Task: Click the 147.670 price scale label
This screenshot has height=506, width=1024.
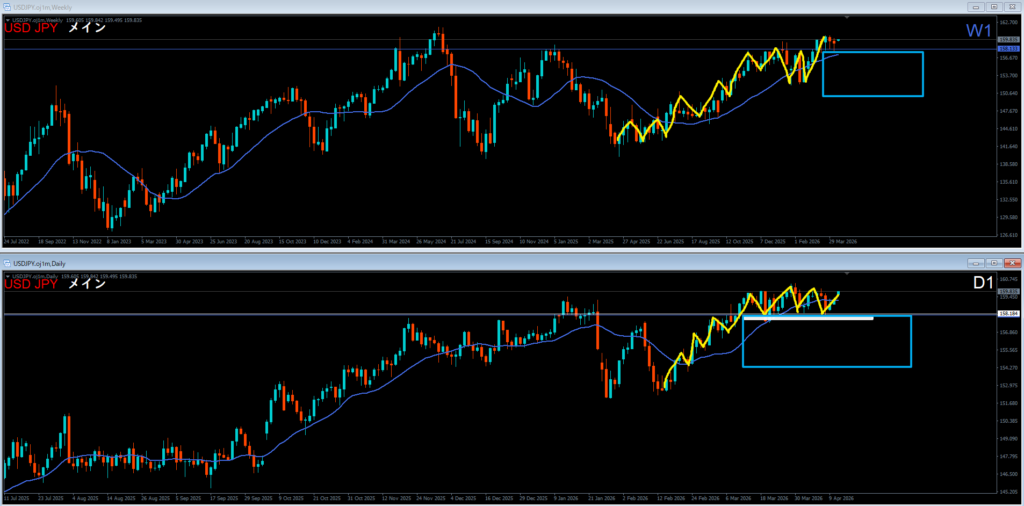Action: [x=1008, y=111]
